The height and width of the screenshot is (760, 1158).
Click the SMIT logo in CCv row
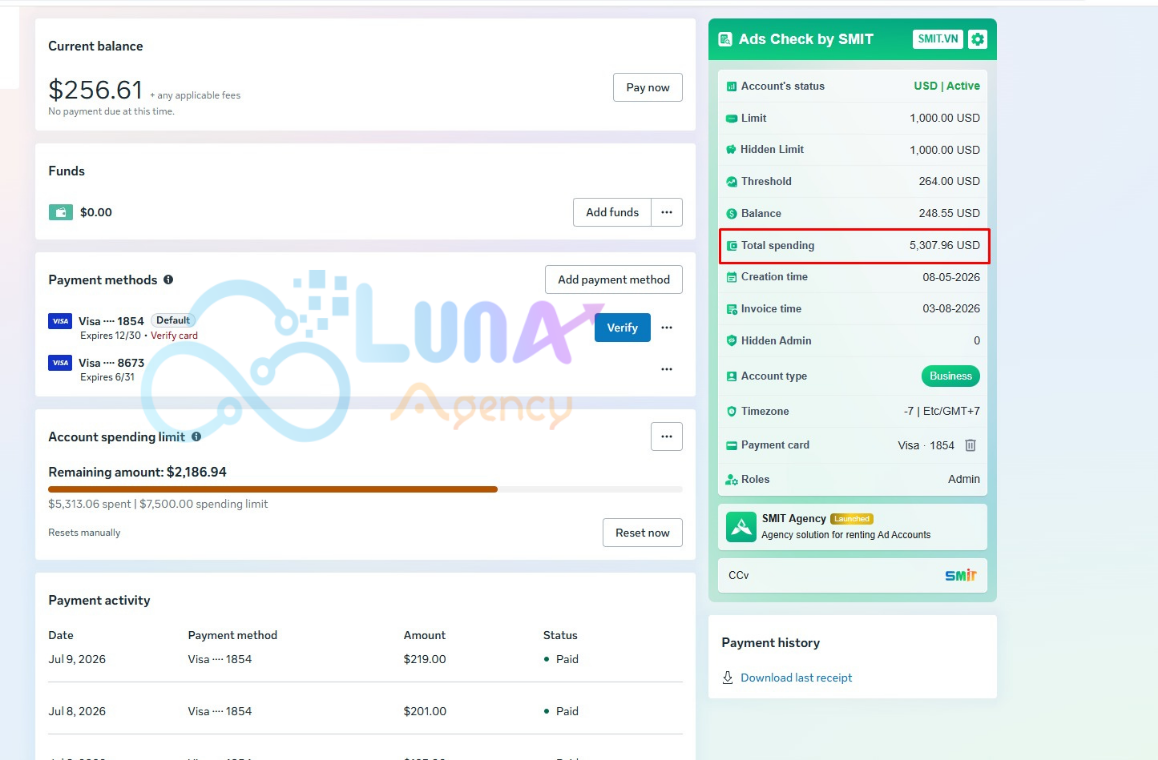click(961, 575)
